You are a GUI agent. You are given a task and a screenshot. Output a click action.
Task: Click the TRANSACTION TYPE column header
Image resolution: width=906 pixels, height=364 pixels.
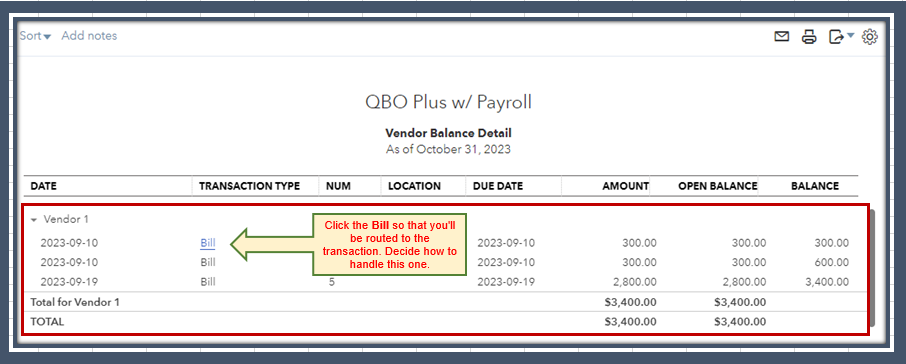pos(250,186)
